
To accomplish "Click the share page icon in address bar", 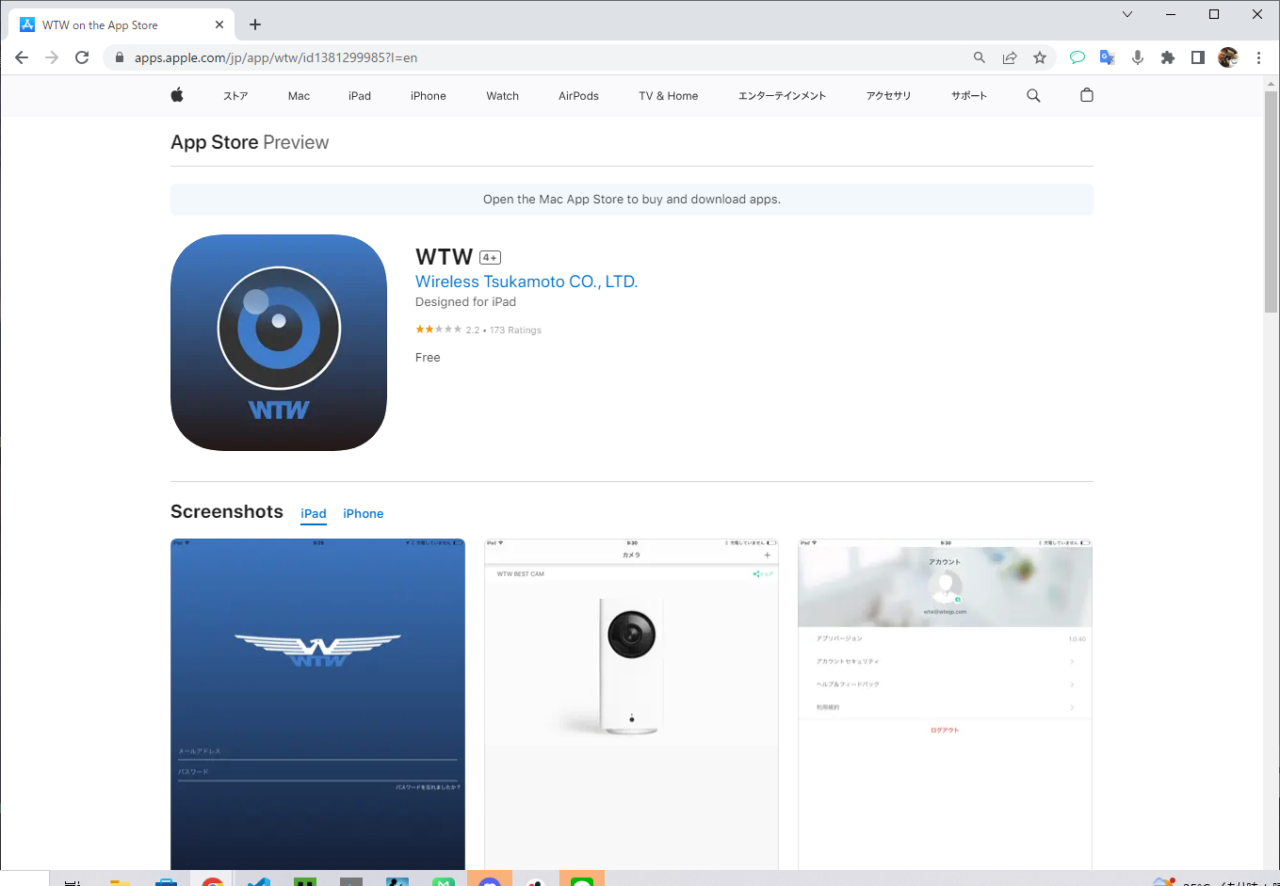I will click(x=1010, y=58).
